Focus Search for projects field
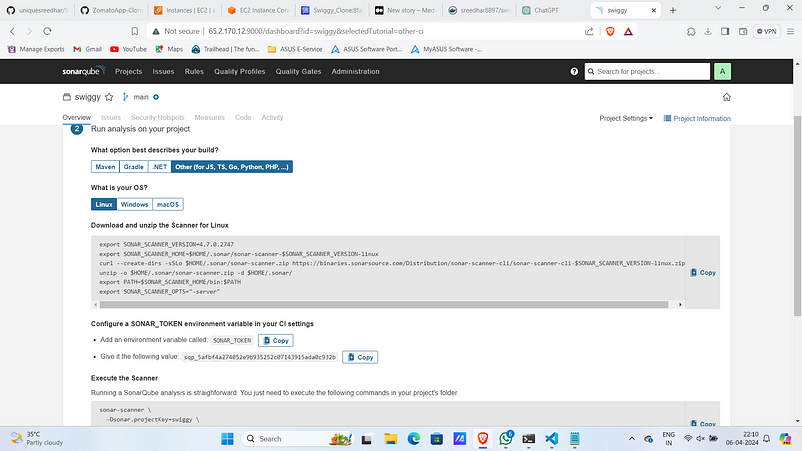 [647, 72]
